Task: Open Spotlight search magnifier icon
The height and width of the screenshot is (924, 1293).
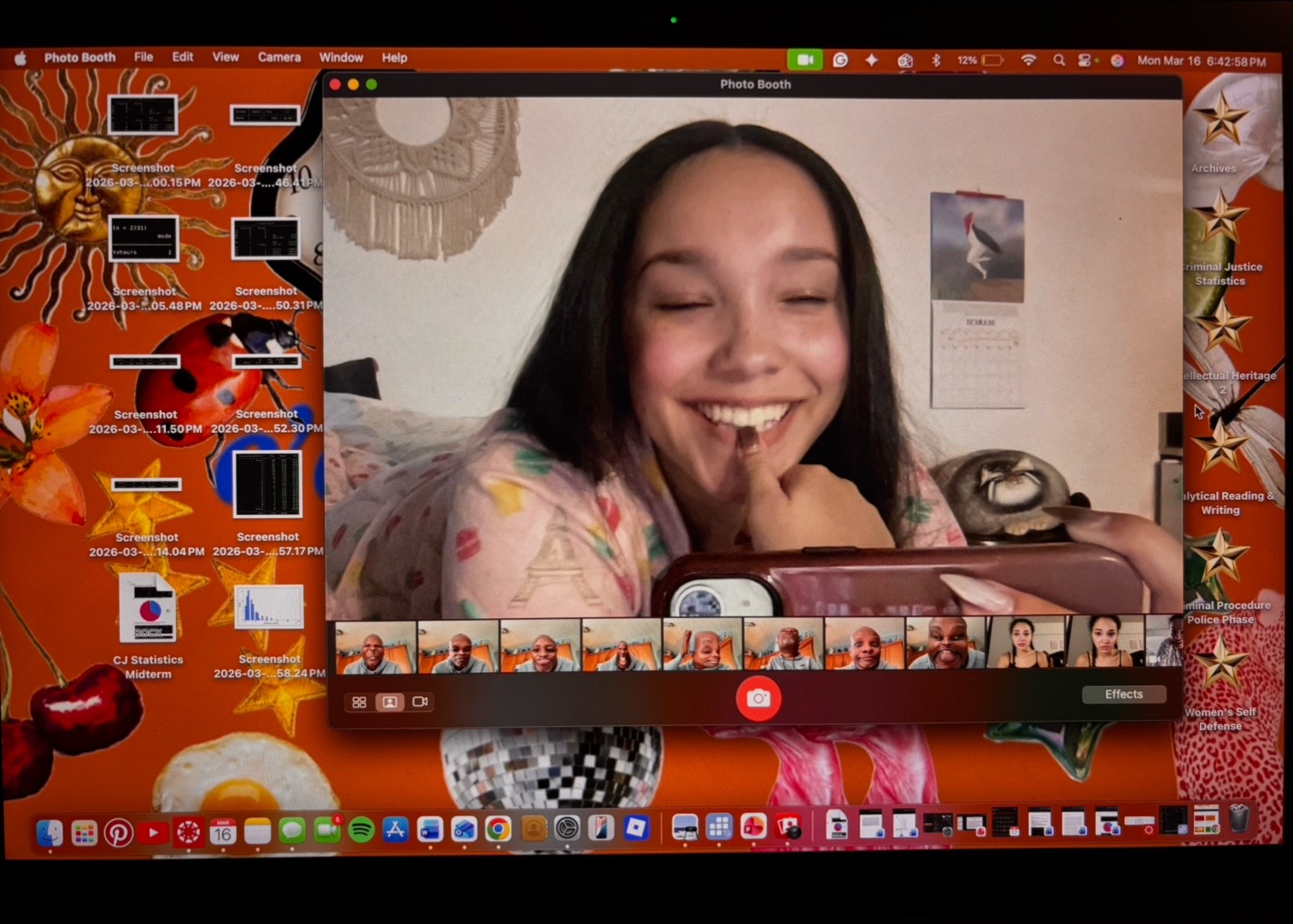Action: pos(1059,61)
